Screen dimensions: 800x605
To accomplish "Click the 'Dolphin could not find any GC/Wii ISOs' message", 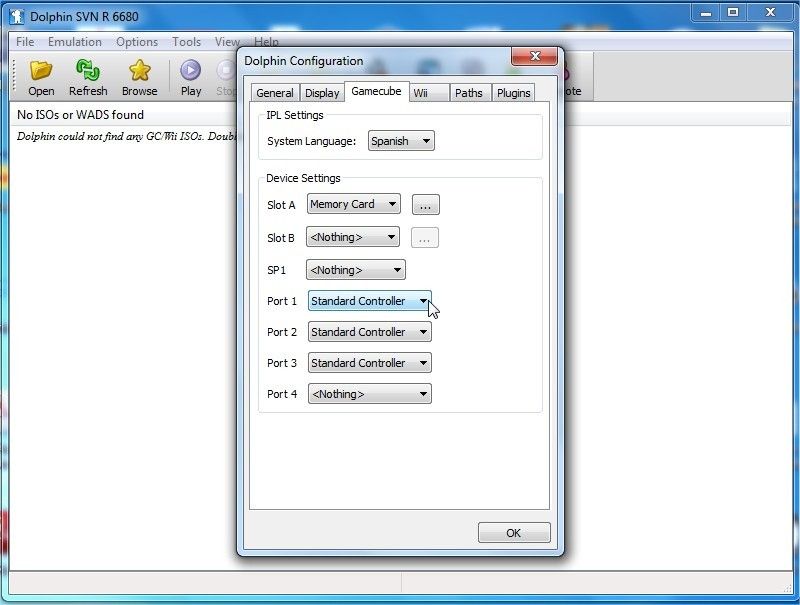I will (x=127, y=136).
